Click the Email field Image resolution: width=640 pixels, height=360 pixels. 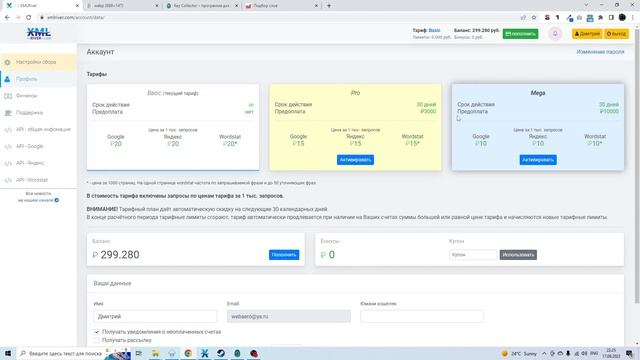[289, 316]
